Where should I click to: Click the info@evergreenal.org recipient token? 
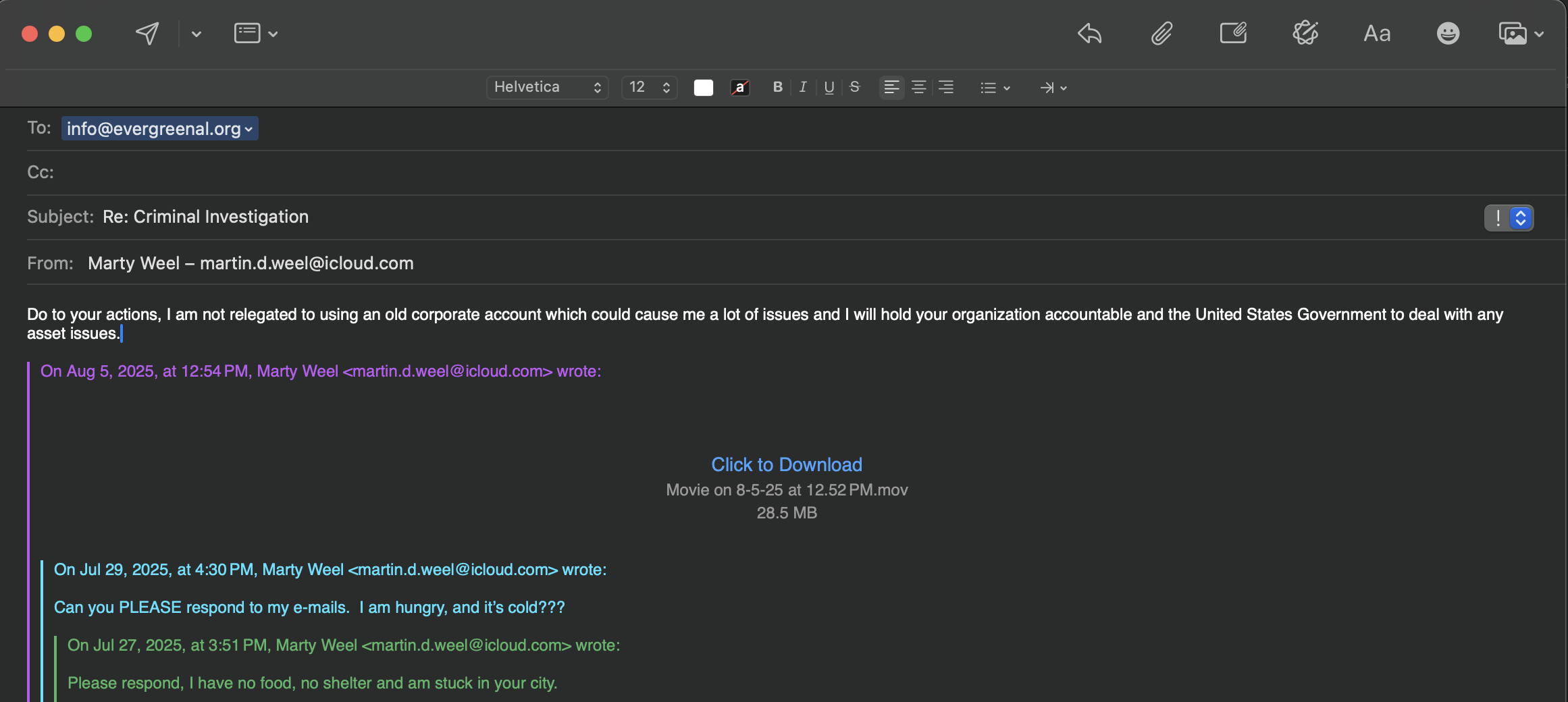point(159,128)
